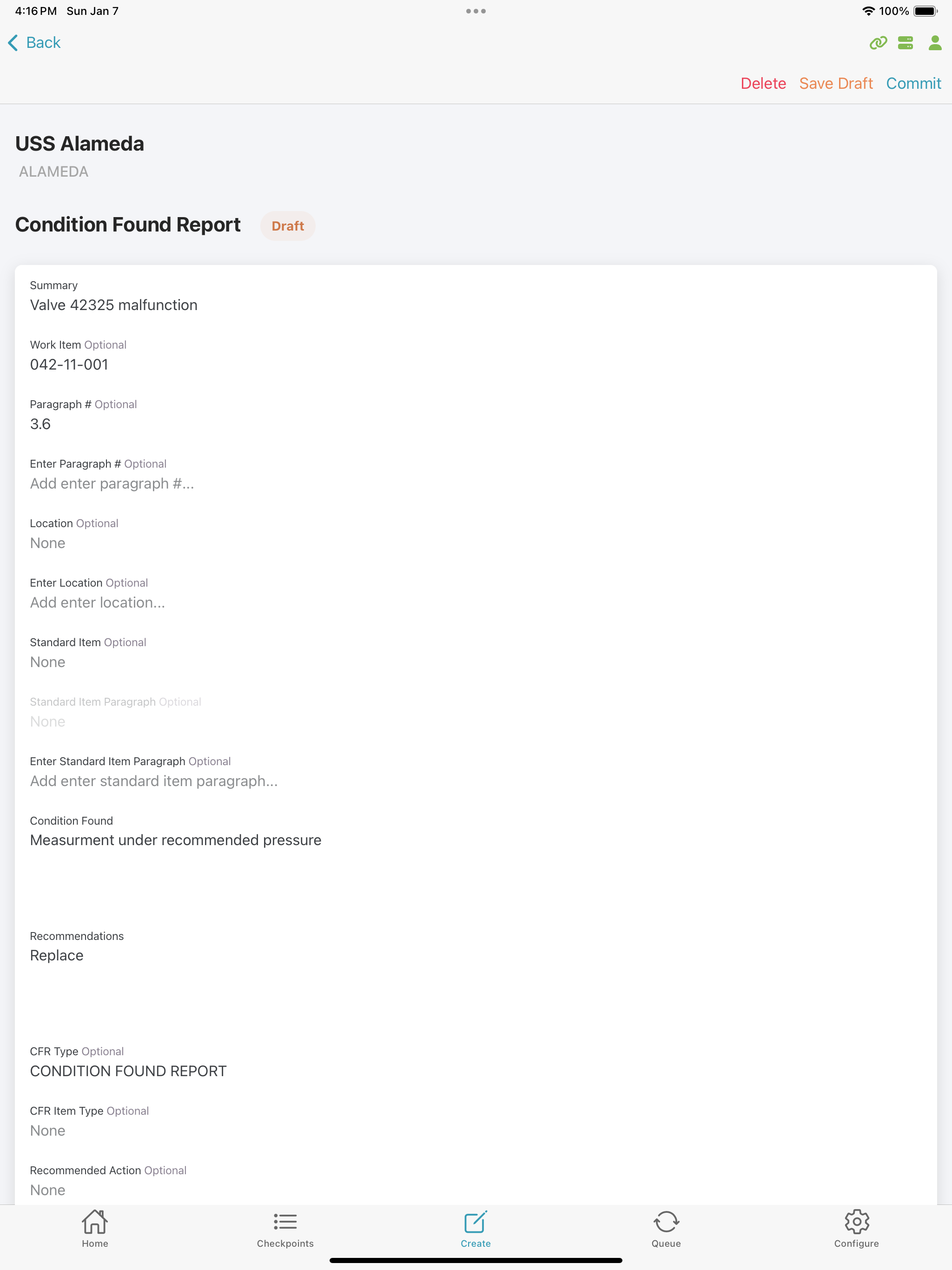The image size is (952, 1270).
Task: Choose a CFR Item Type value
Action: 48,1131
